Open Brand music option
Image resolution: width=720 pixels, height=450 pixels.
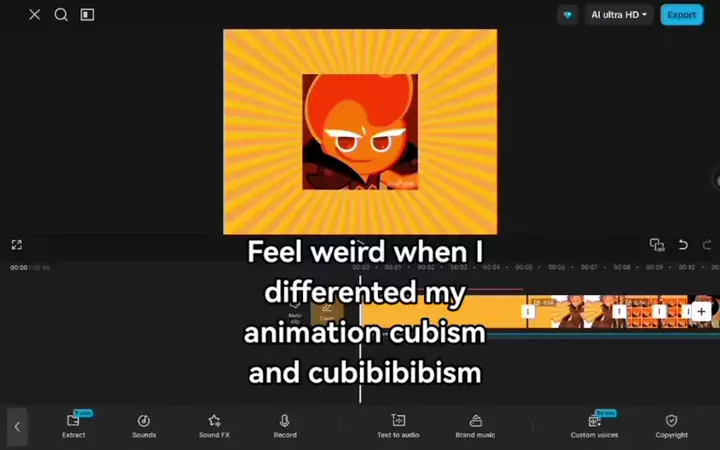pyautogui.click(x=475, y=426)
